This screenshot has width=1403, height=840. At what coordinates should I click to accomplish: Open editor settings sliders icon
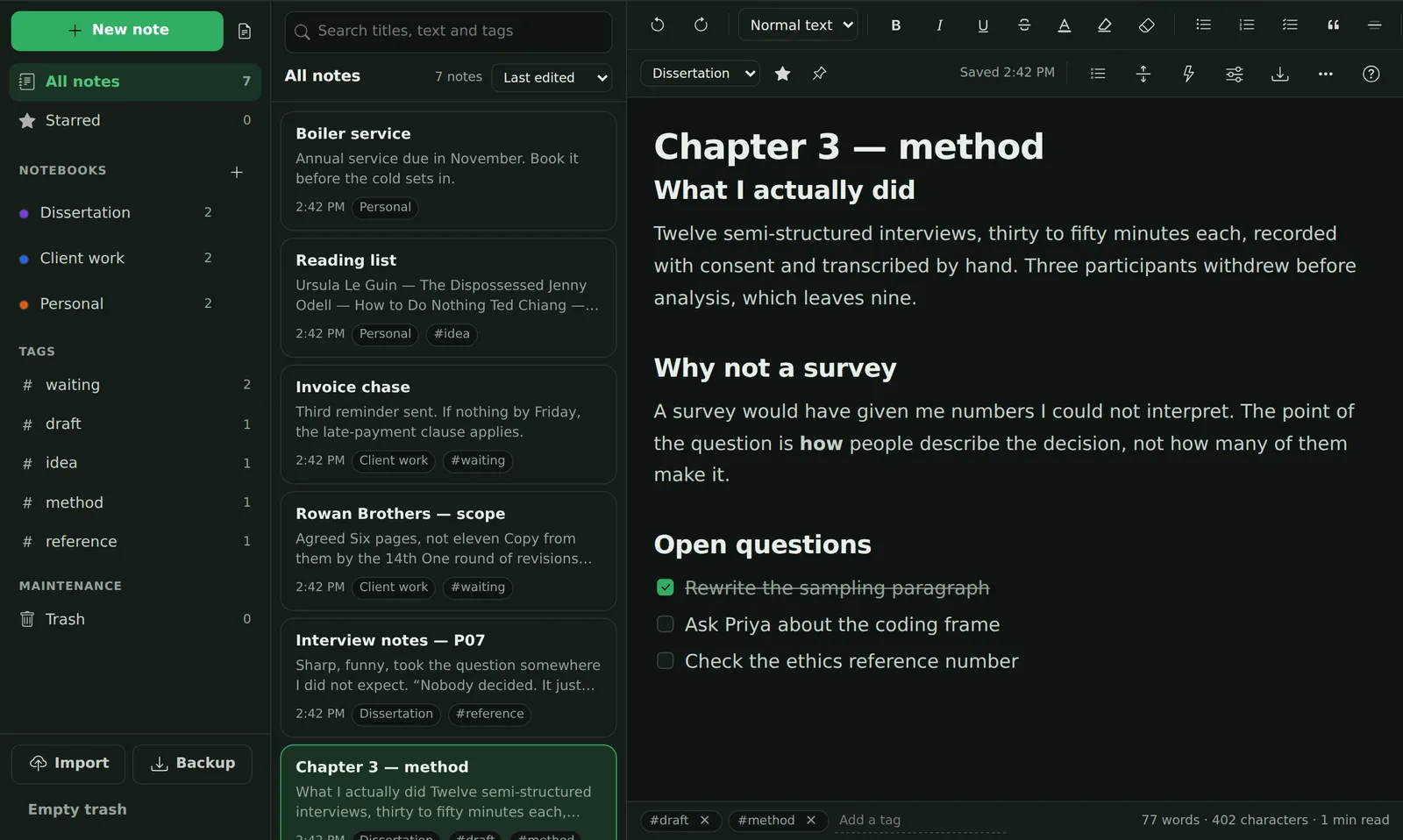pos(1235,74)
